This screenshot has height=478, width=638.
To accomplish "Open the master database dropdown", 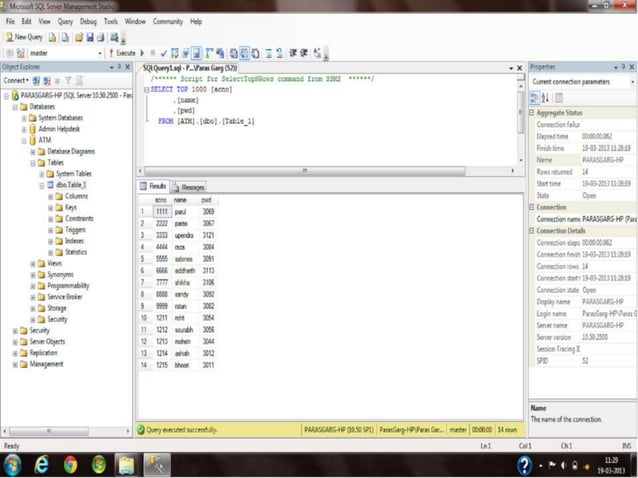I will click(x=100, y=52).
